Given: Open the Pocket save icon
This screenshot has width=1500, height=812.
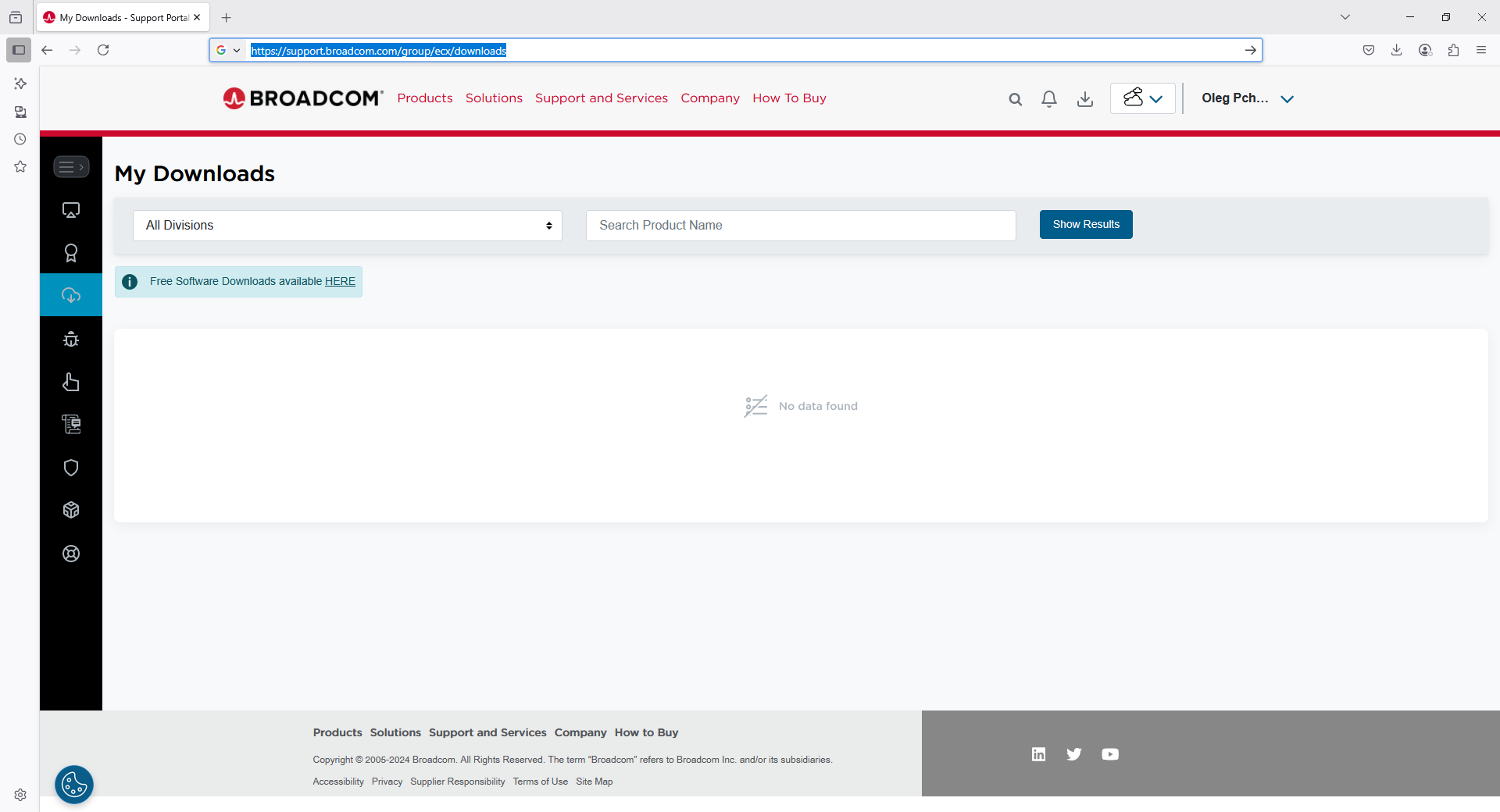Looking at the screenshot, I should click(1369, 50).
